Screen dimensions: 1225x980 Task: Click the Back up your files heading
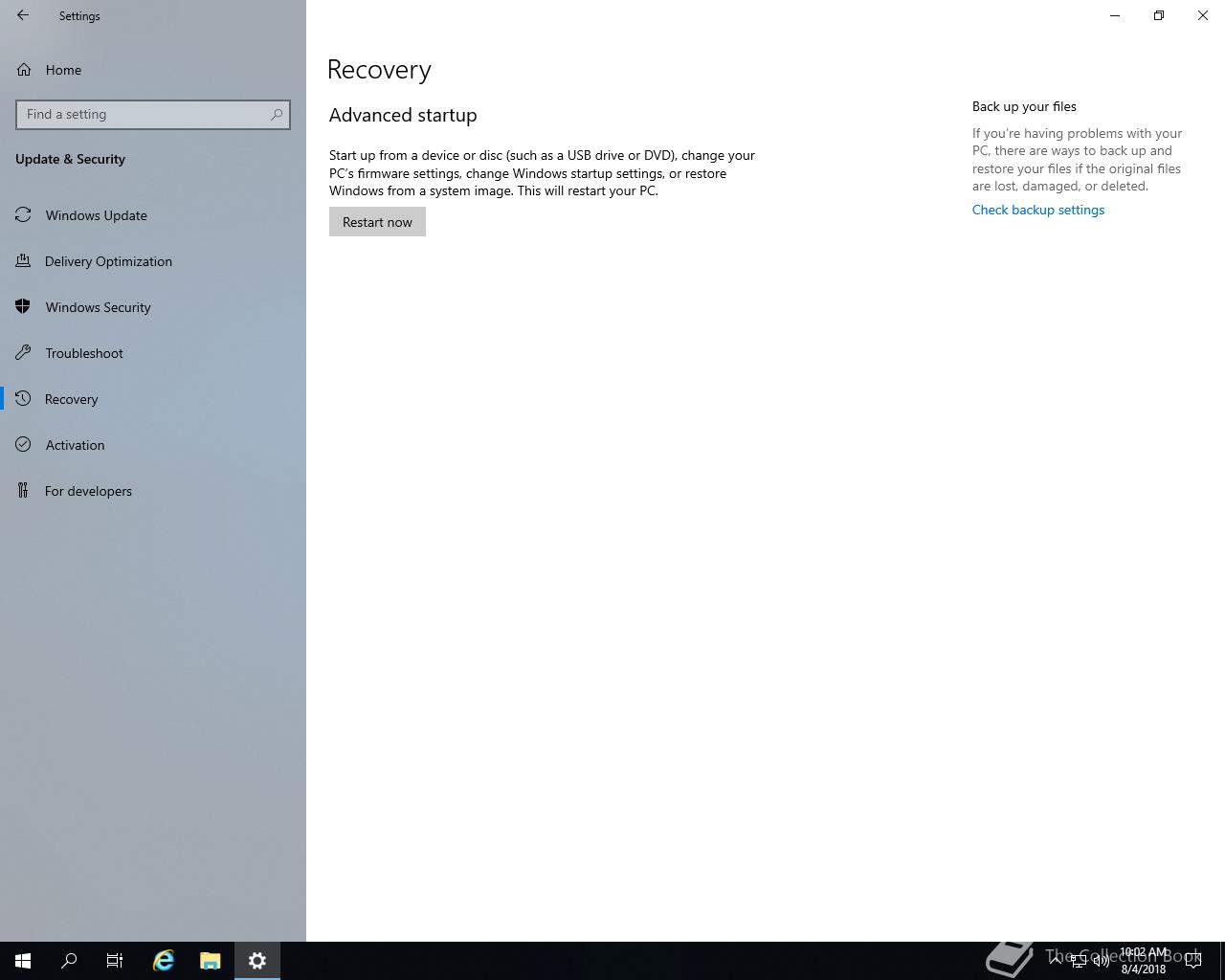click(x=1024, y=106)
